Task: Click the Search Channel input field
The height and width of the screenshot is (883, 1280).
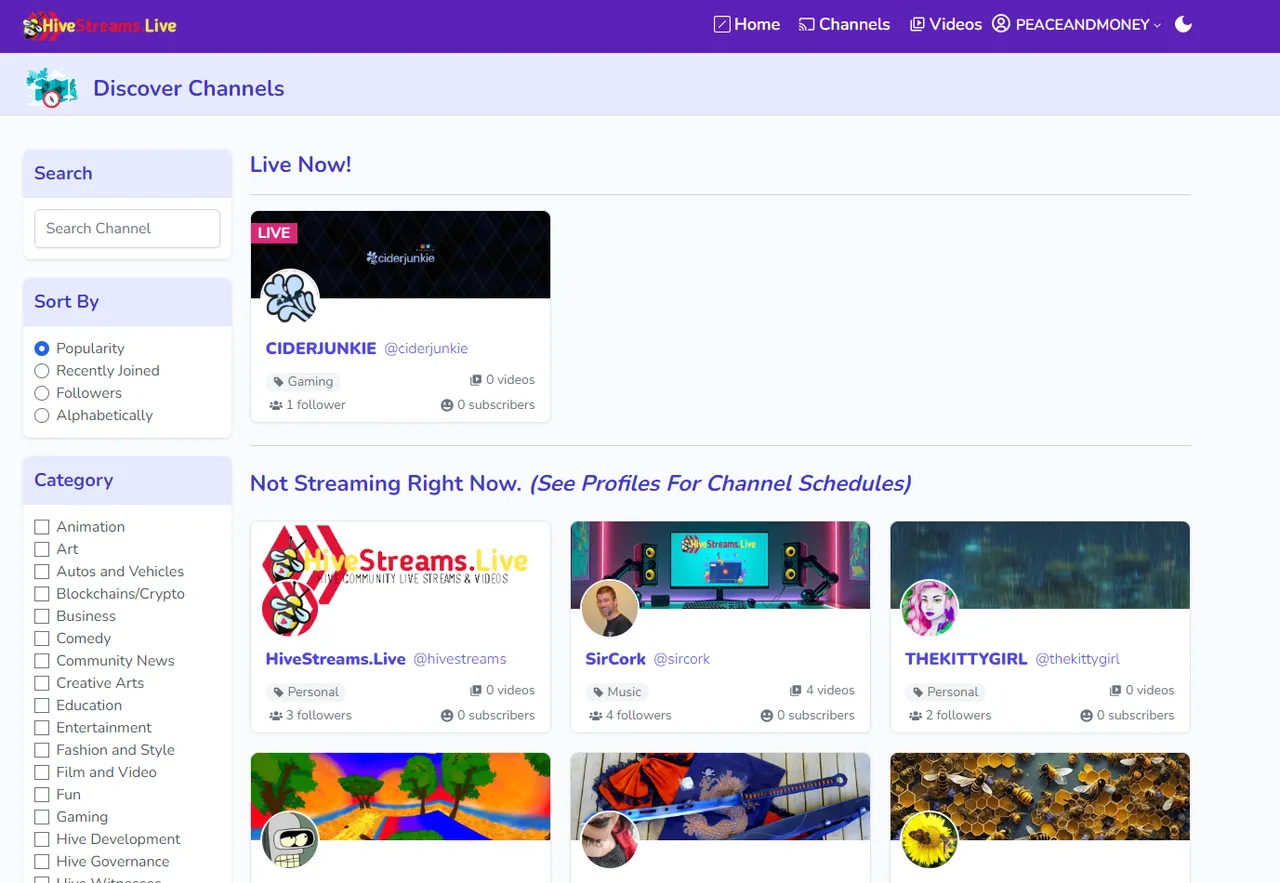Action: [x=127, y=228]
